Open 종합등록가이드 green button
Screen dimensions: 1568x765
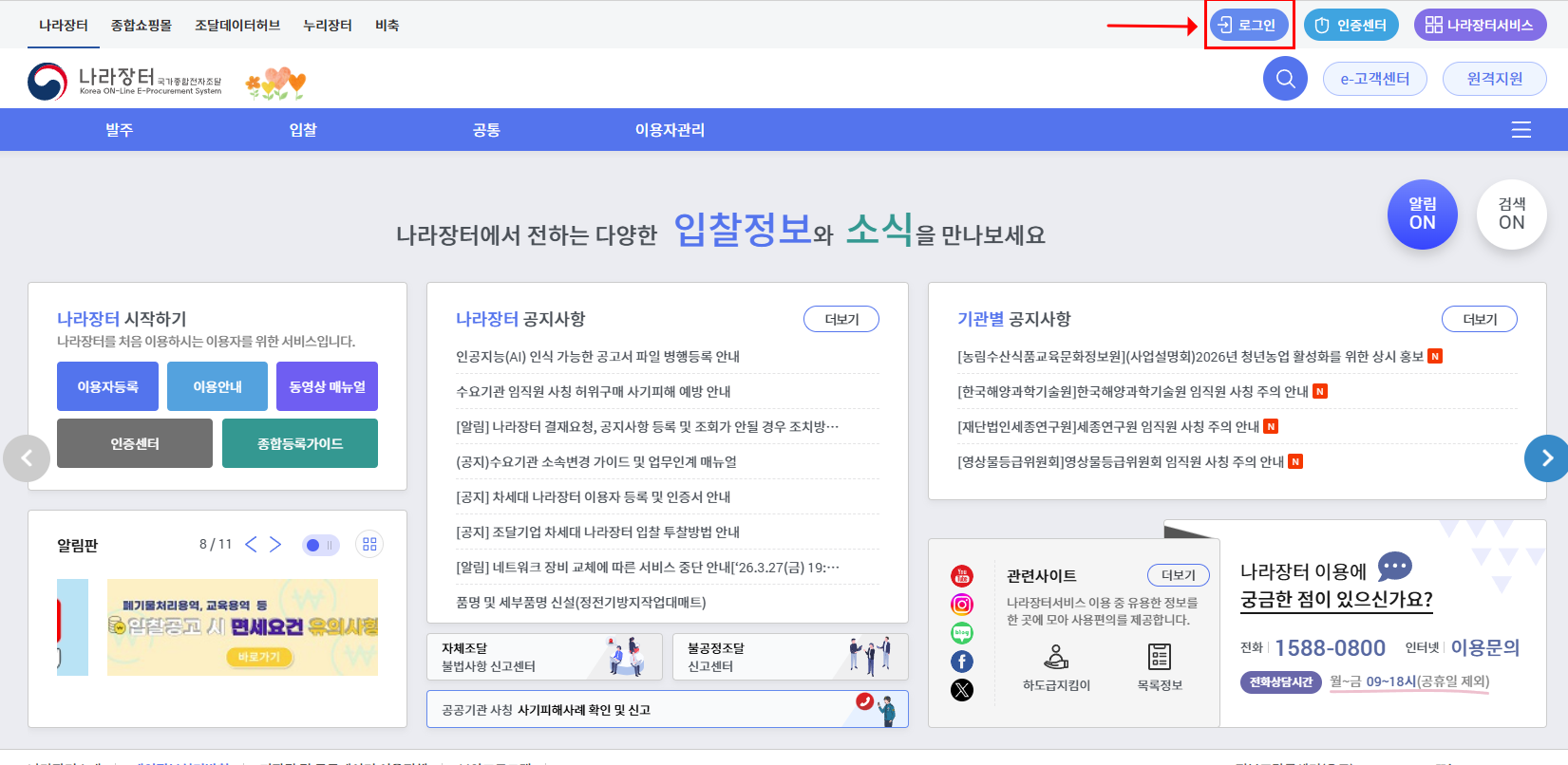300,443
